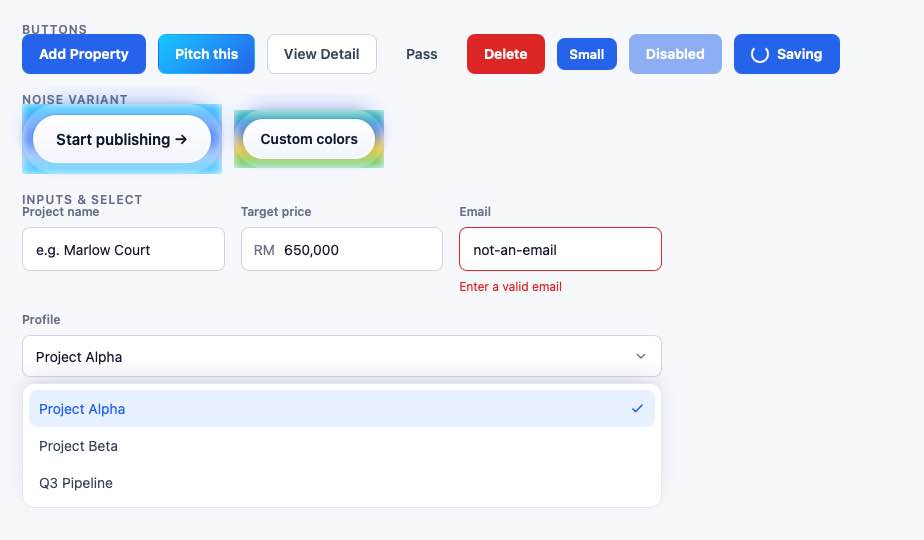Image resolution: width=924 pixels, height=540 pixels.
Task: Click the faded Disabled button
Action: coord(675,54)
